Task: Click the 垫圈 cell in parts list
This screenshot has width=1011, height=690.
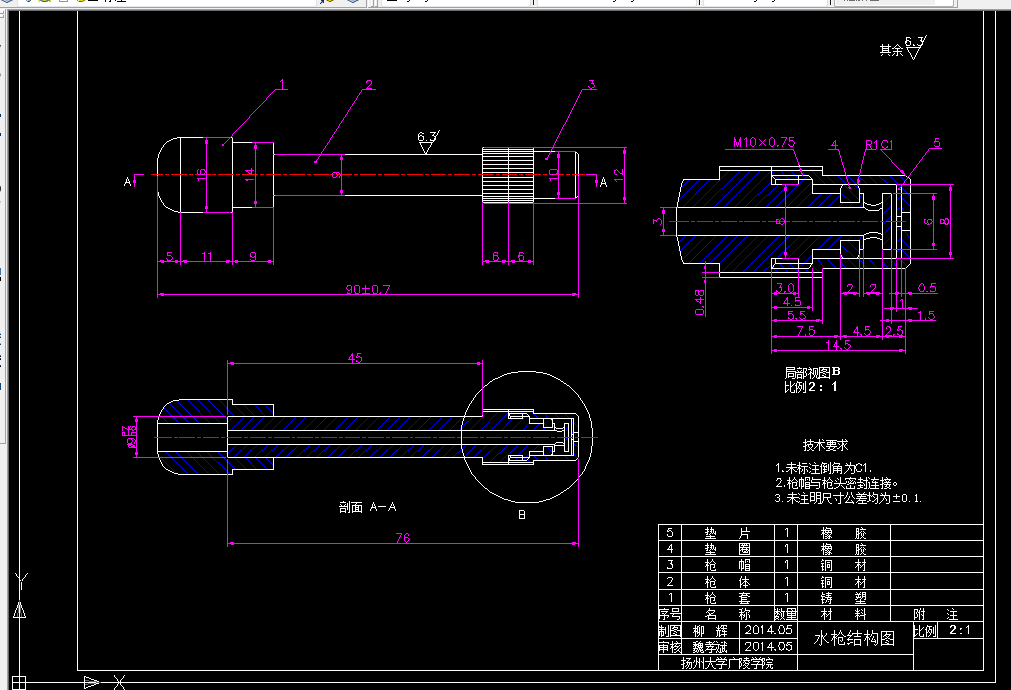Action: tap(727, 549)
